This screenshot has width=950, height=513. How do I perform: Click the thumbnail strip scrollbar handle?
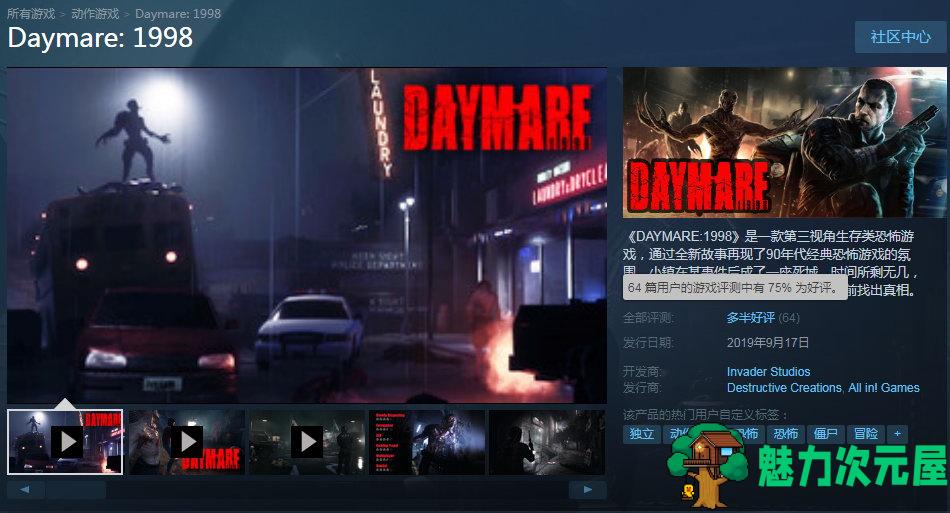click(x=76, y=489)
